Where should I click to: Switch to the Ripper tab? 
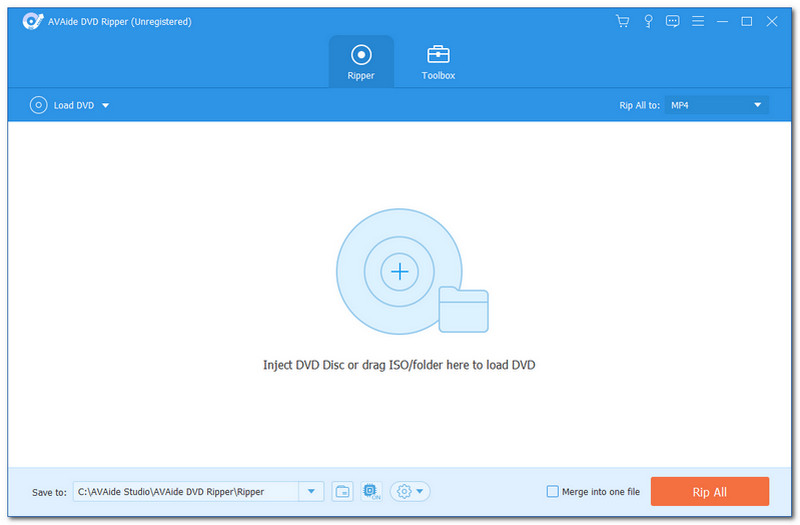pyautogui.click(x=361, y=62)
